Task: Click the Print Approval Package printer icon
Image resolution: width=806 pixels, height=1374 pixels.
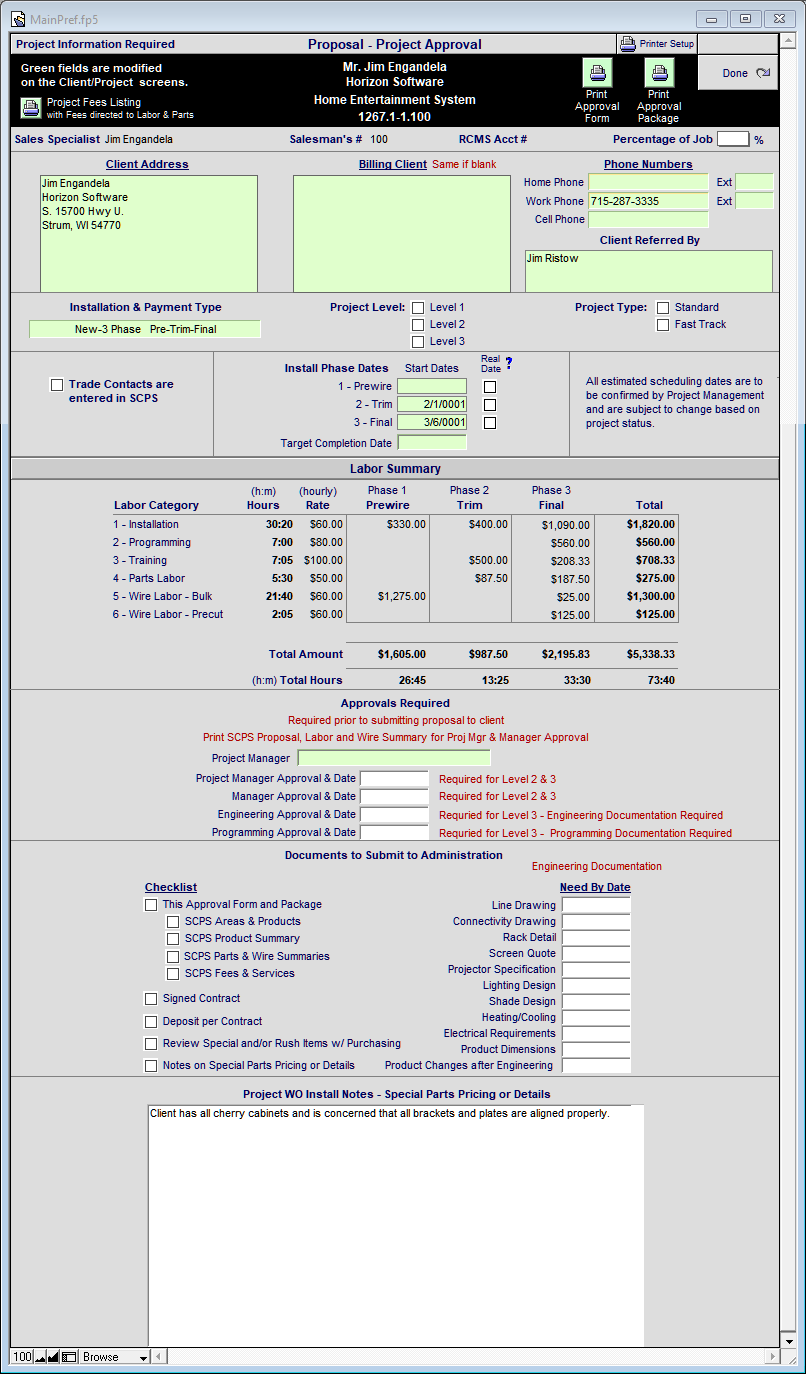Action: click(659, 73)
